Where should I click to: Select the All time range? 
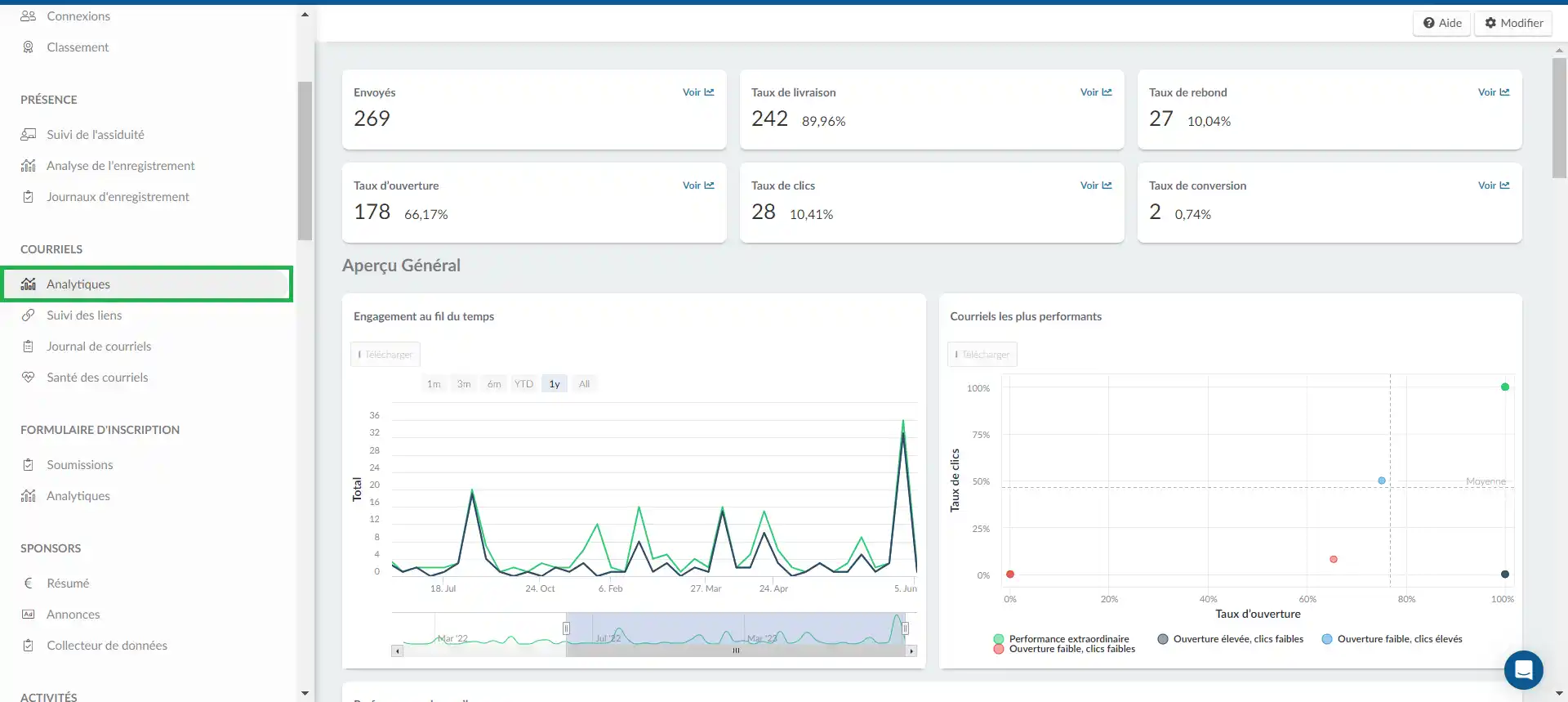(x=584, y=384)
